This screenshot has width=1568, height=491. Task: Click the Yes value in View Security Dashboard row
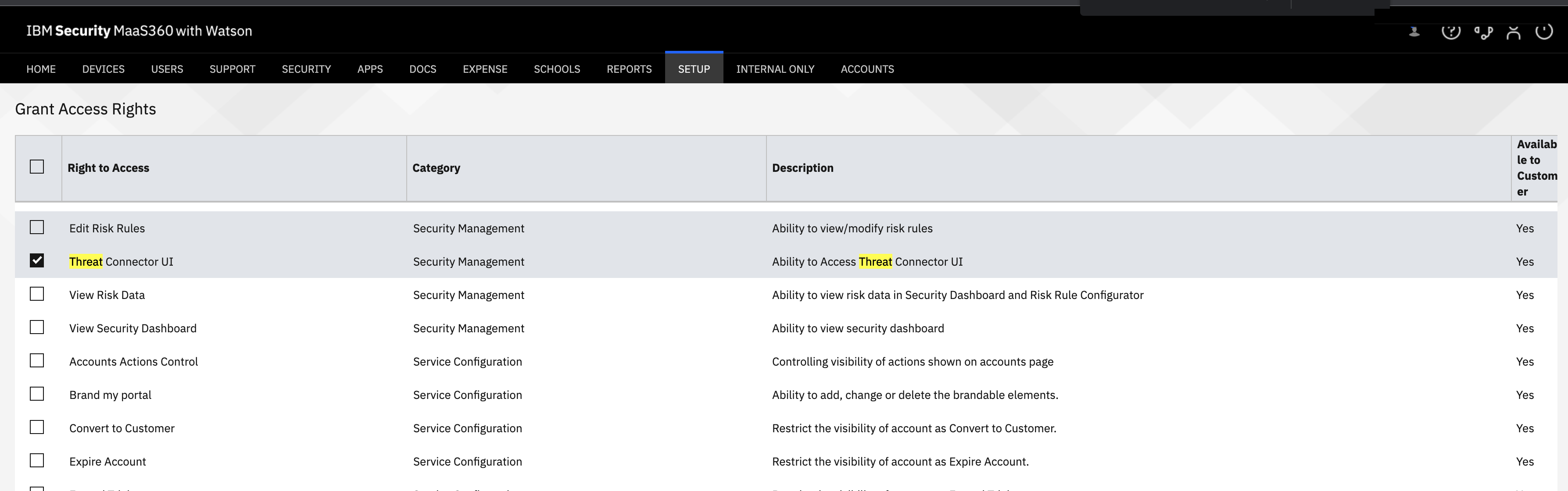click(1525, 328)
